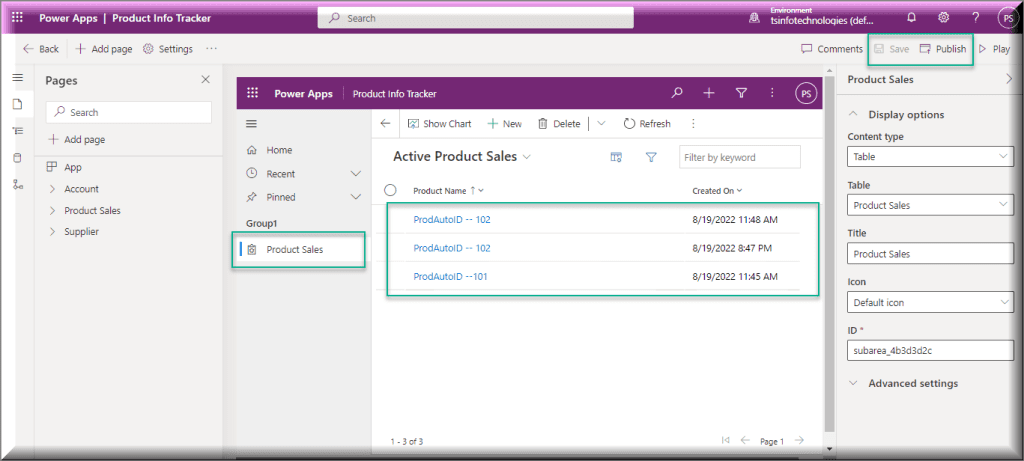Open the Icon dropdown showing Default icon
This screenshot has width=1024, height=461.
930,302
